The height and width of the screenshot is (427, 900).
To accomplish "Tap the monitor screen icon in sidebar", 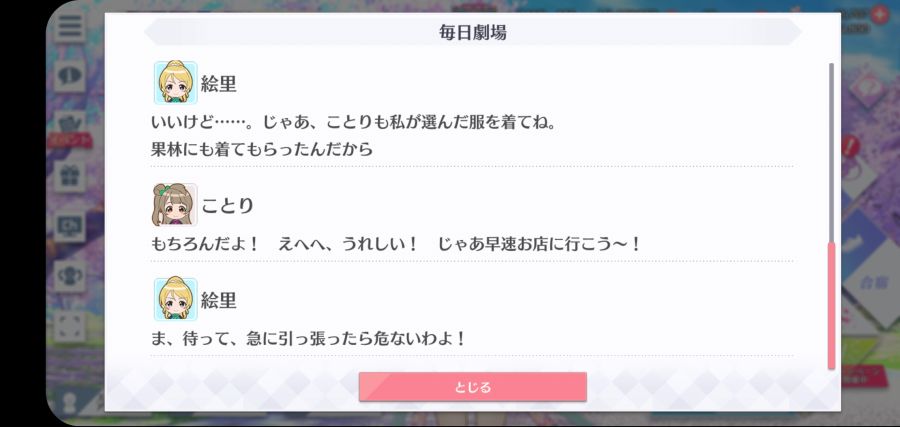I will pos(70,226).
